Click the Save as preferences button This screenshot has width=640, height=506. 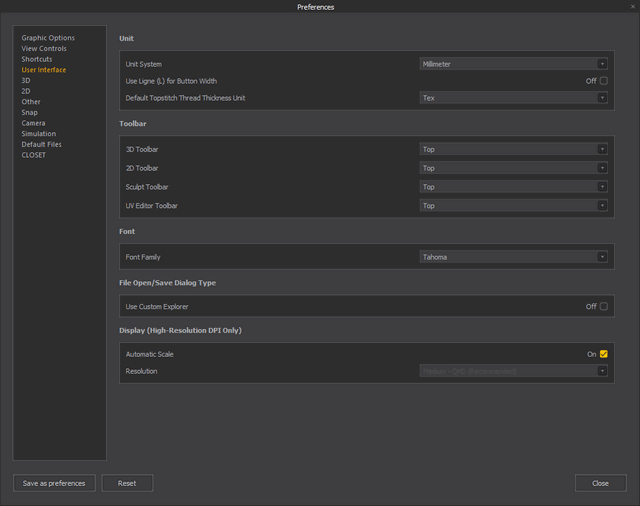tap(55, 483)
